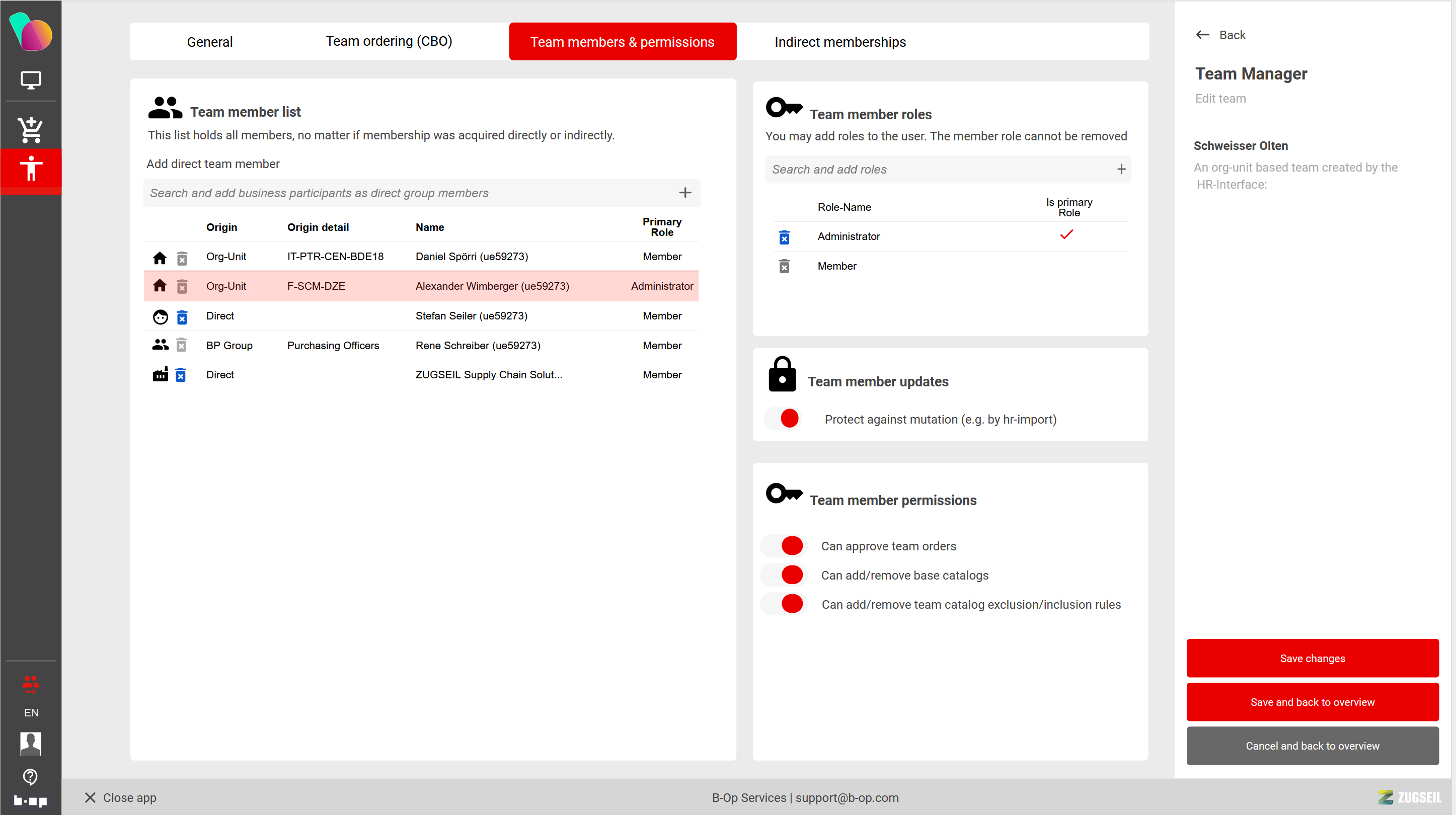Screen dimensions: 1456x815
Task: Open the help question mark icon
Action: 31,777
